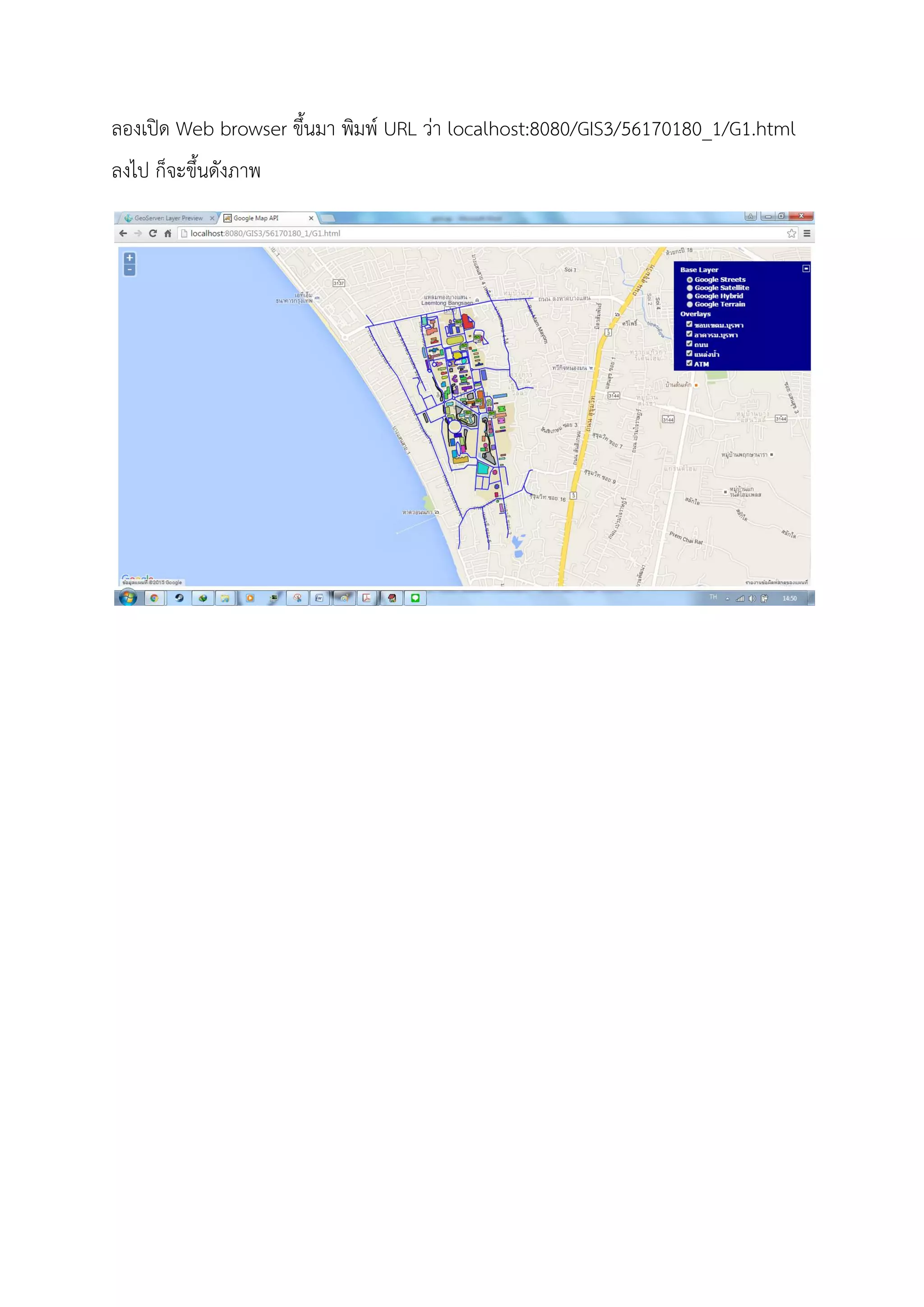This screenshot has width=924, height=1307.
Task: Open the media player taskbar icon
Action: point(250,598)
